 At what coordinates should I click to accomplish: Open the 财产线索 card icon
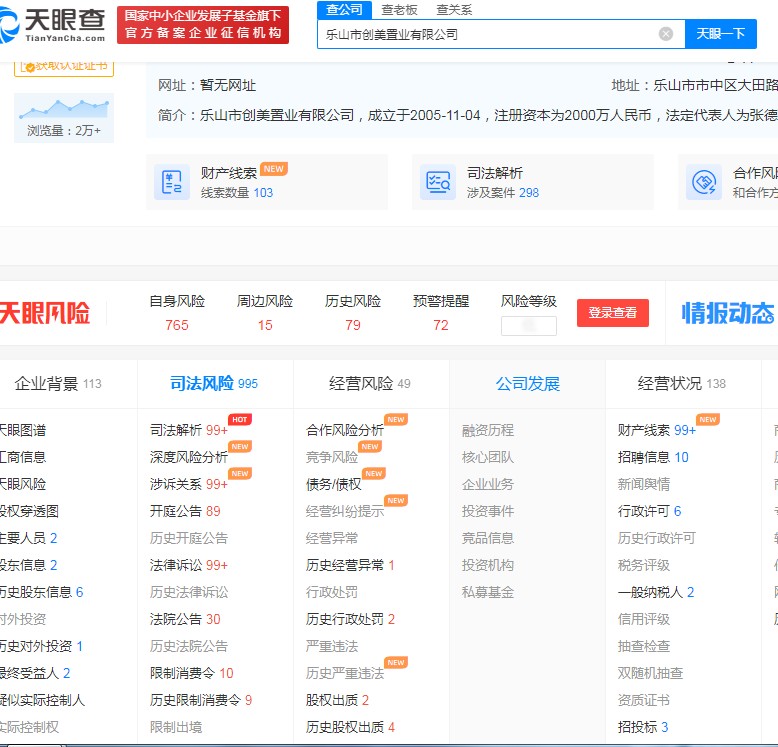click(172, 182)
